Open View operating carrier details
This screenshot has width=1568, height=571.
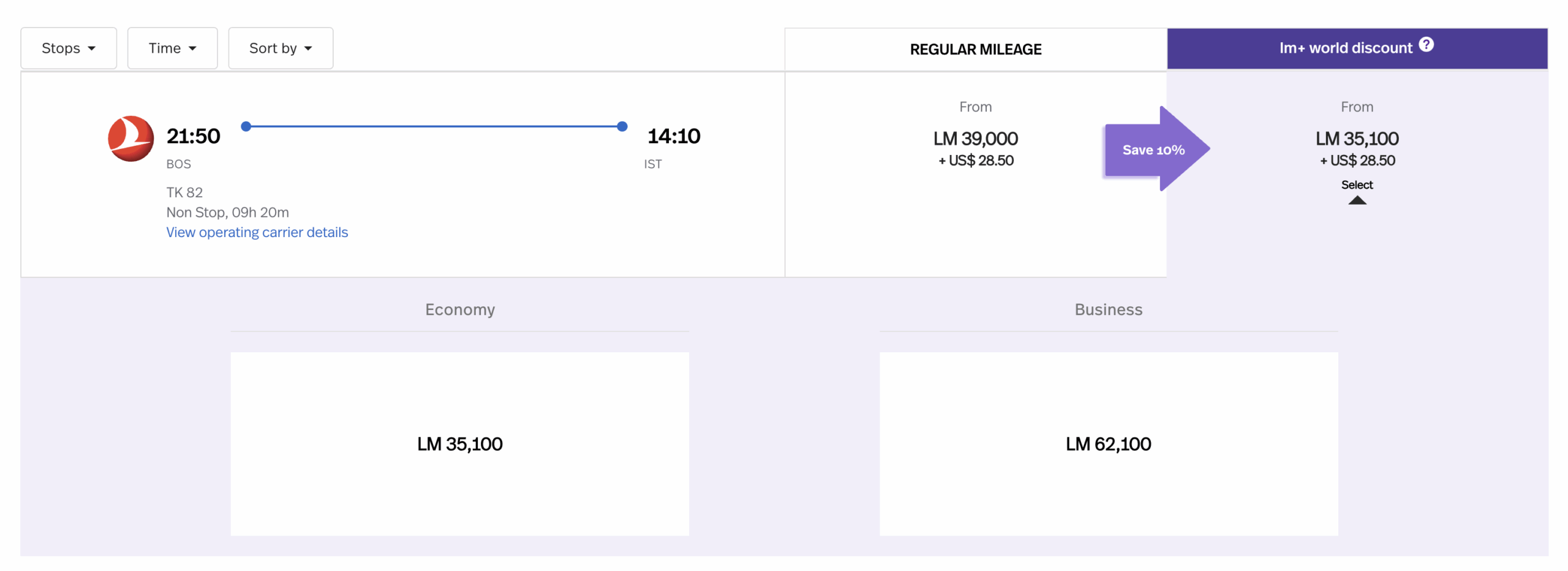257,232
